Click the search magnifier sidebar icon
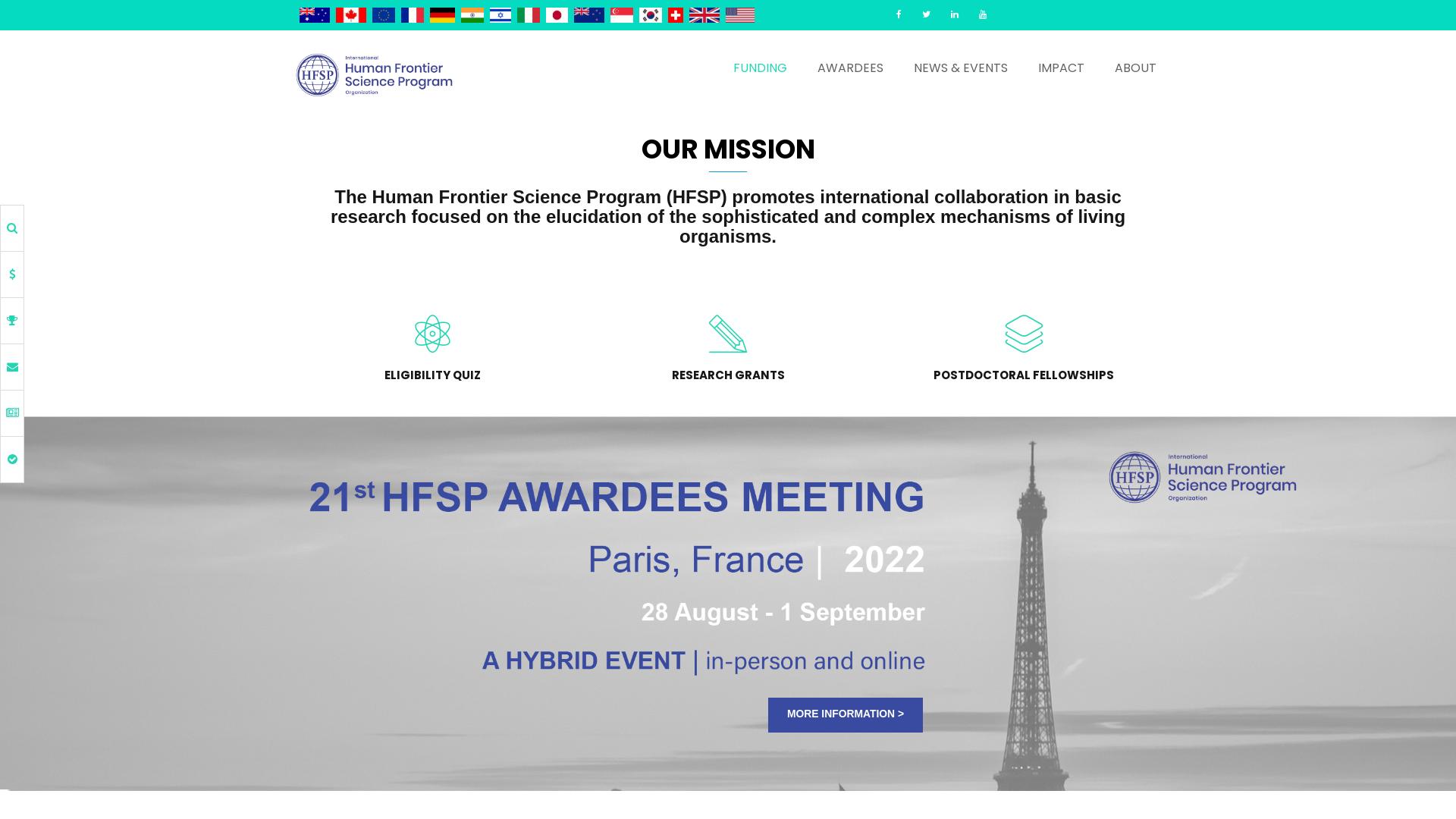Screen dimensions: 1456x819 (x=12, y=228)
